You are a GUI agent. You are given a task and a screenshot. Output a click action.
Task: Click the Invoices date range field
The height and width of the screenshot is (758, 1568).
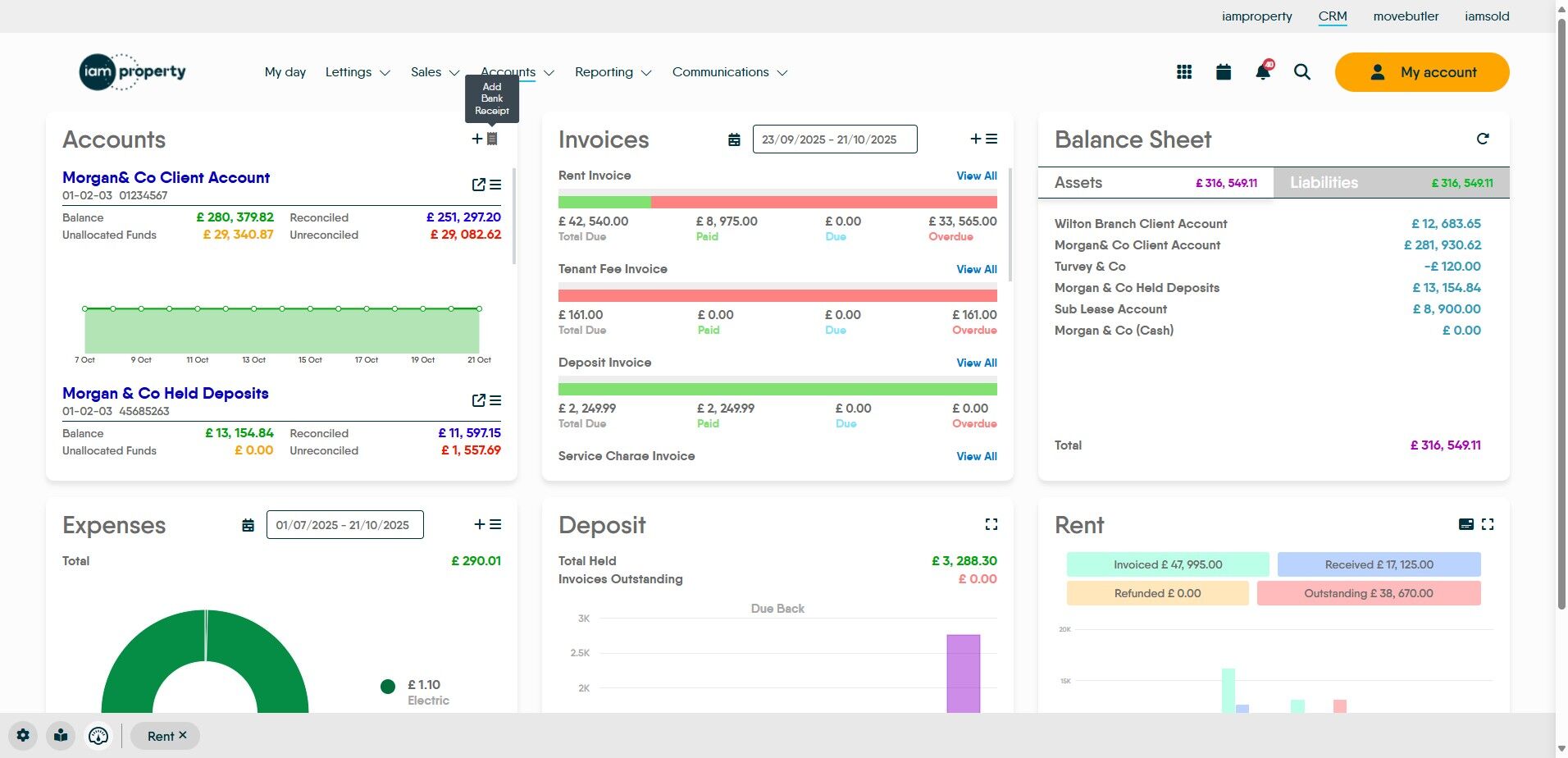[x=835, y=139]
